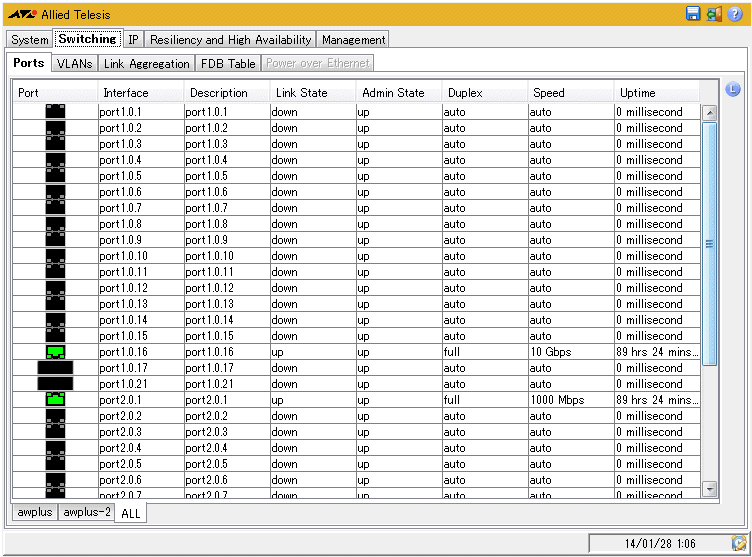The width and height of the screenshot is (752, 557).
Task: Click the port1.0.1 port icon
Action: pyautogui.click(x=55, y=111)
